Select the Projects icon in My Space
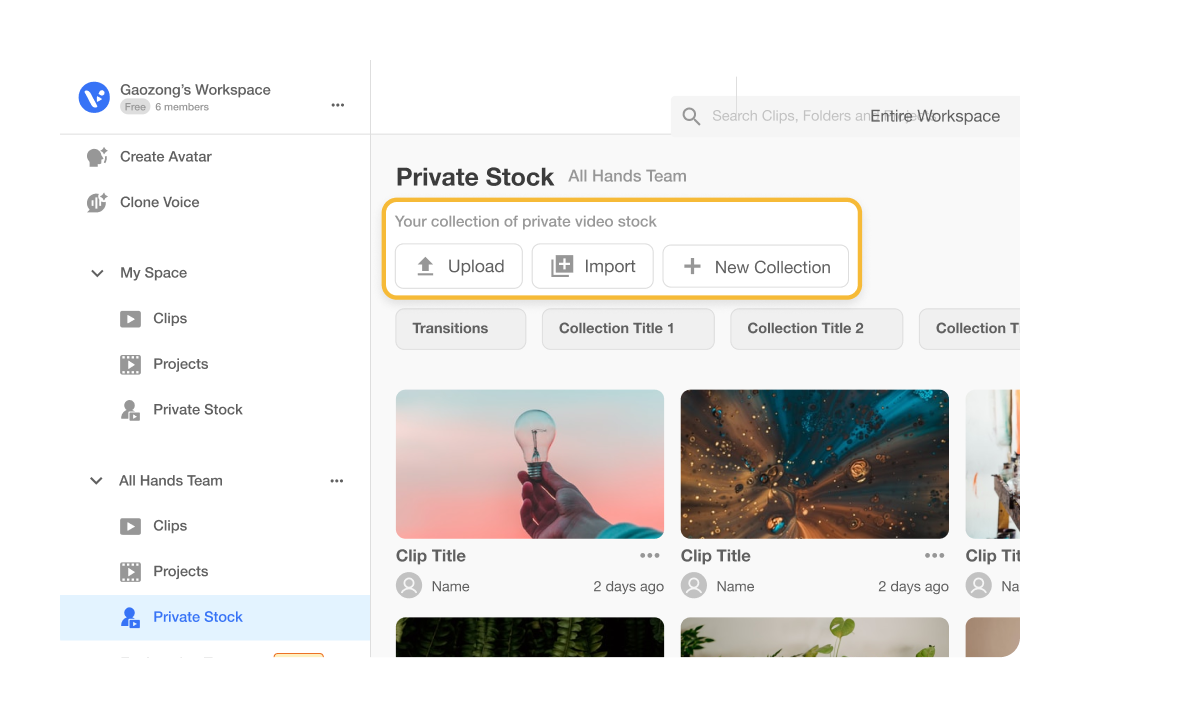This screenshot has height=718, width=1200. (129, 364)
